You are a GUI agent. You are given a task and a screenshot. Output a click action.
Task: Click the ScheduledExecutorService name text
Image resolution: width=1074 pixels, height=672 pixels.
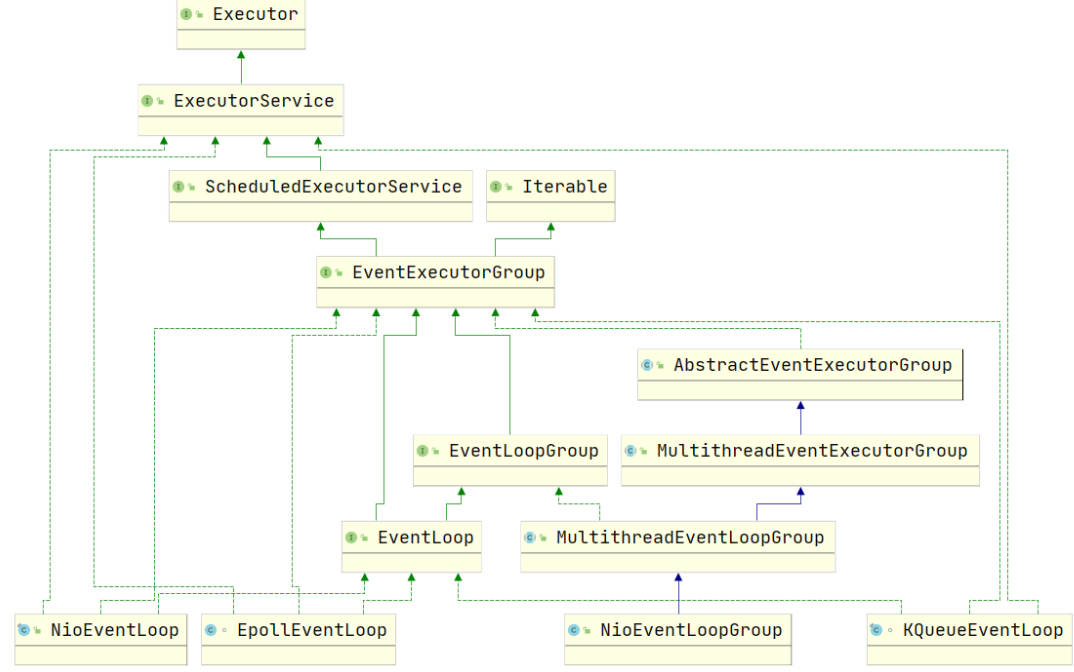point(333,187)
